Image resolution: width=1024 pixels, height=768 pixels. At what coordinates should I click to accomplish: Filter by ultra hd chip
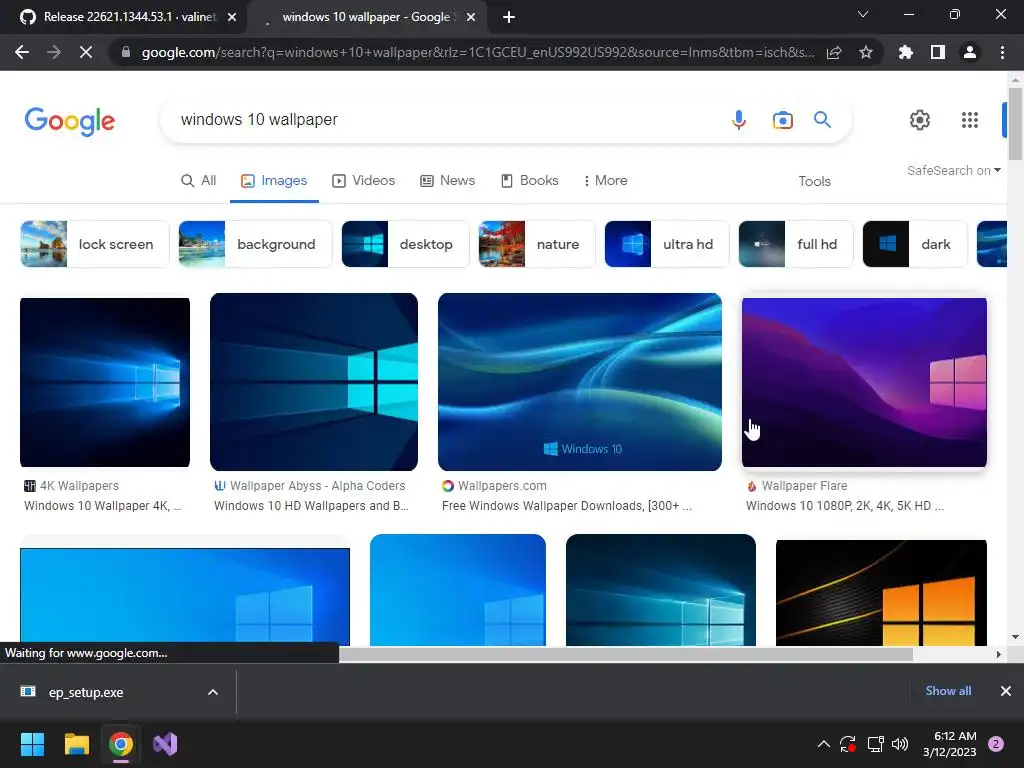click(667, 244)
